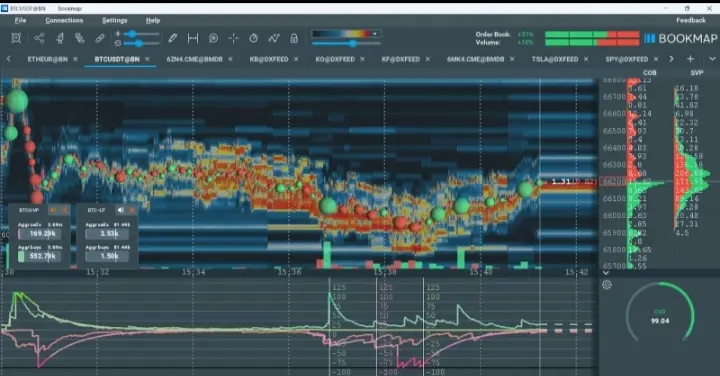Toggle the orange speaker in the left widget

click(x=53, y=210)
